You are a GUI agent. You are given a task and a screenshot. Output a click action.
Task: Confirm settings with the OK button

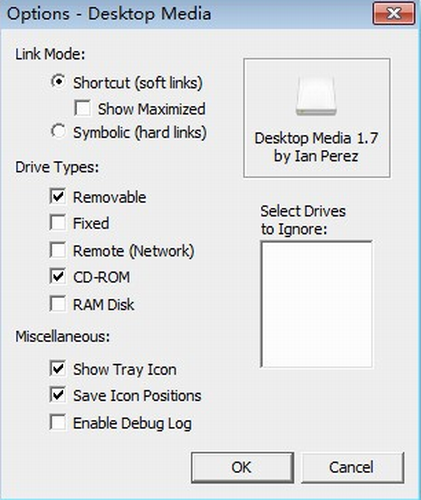242,467
